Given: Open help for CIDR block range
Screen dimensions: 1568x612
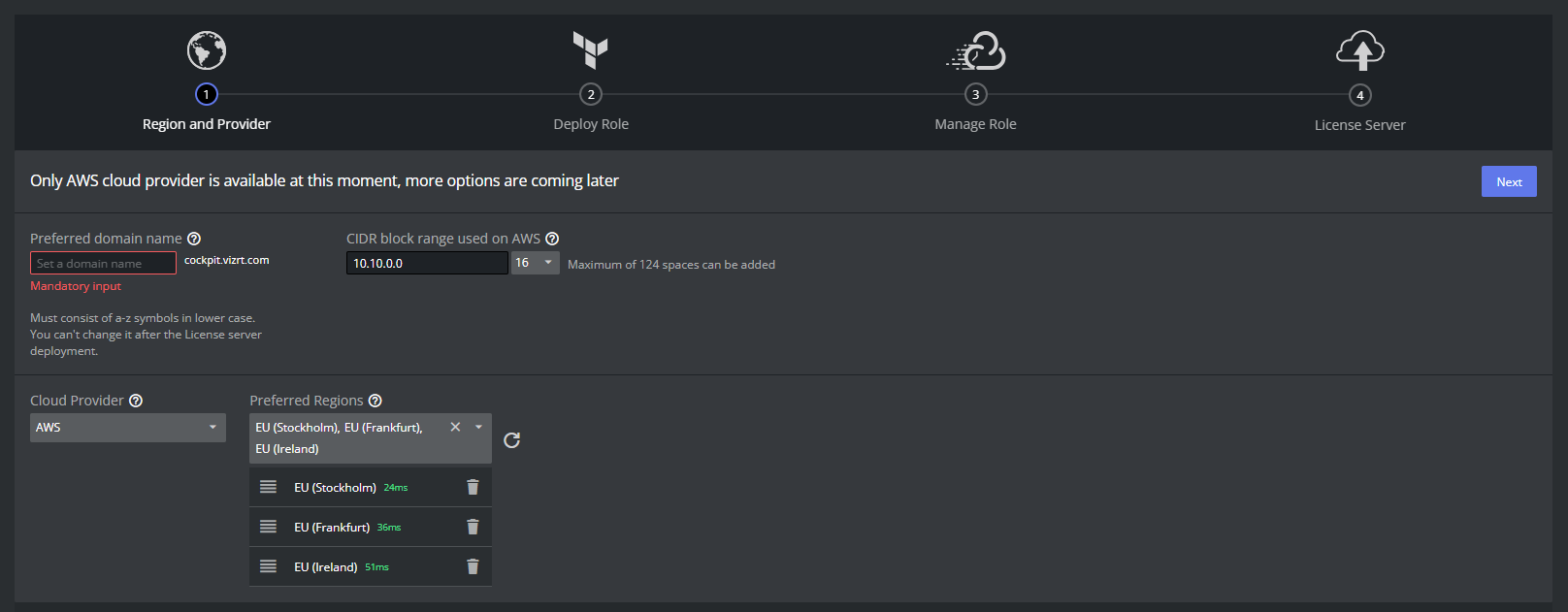Looking at the screenshot, I should [552, 239].
